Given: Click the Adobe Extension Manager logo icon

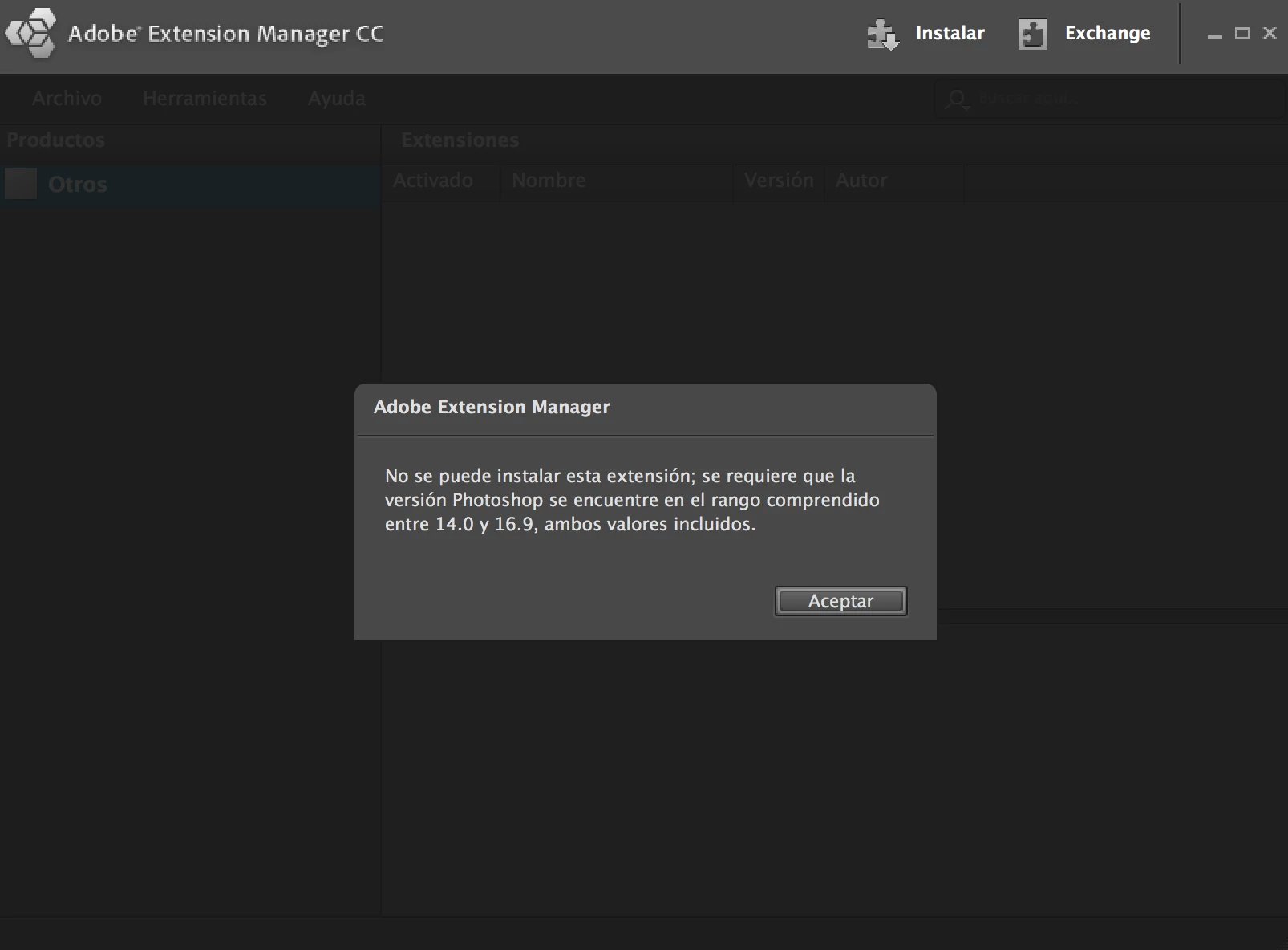Looking at the screenshot, I should (x=30, y=34).
